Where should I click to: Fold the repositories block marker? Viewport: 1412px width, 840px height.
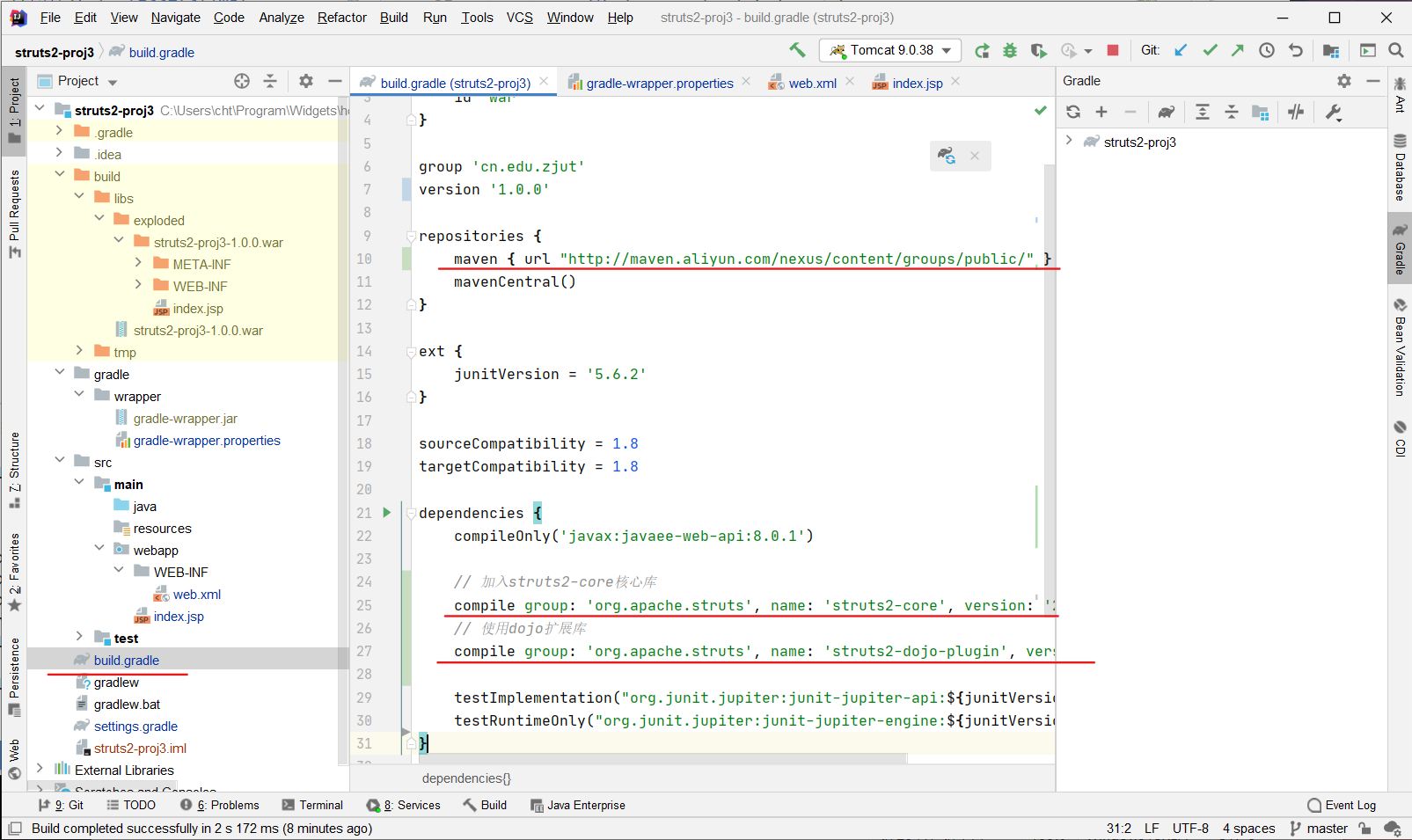411,236
